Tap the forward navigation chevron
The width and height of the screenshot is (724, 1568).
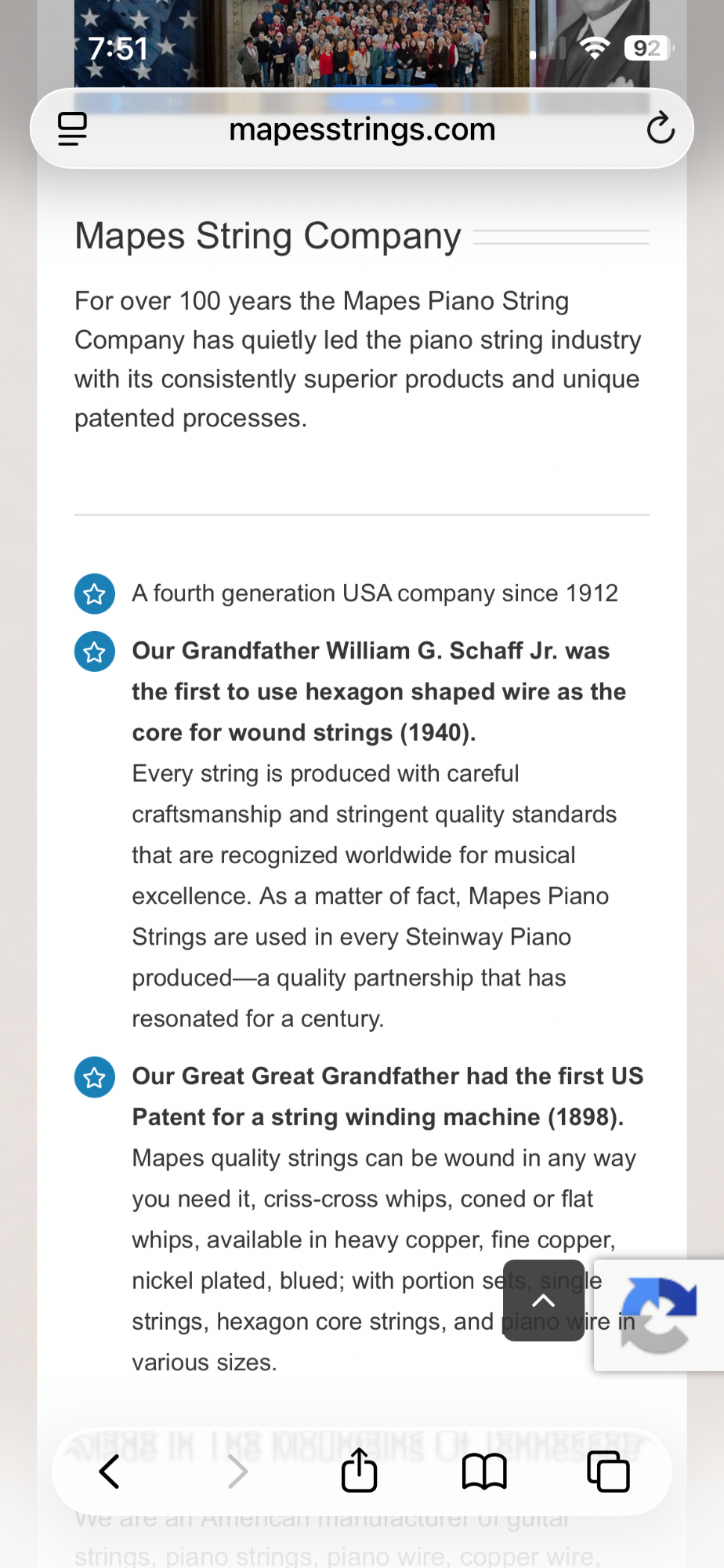tap(237, 1472)
